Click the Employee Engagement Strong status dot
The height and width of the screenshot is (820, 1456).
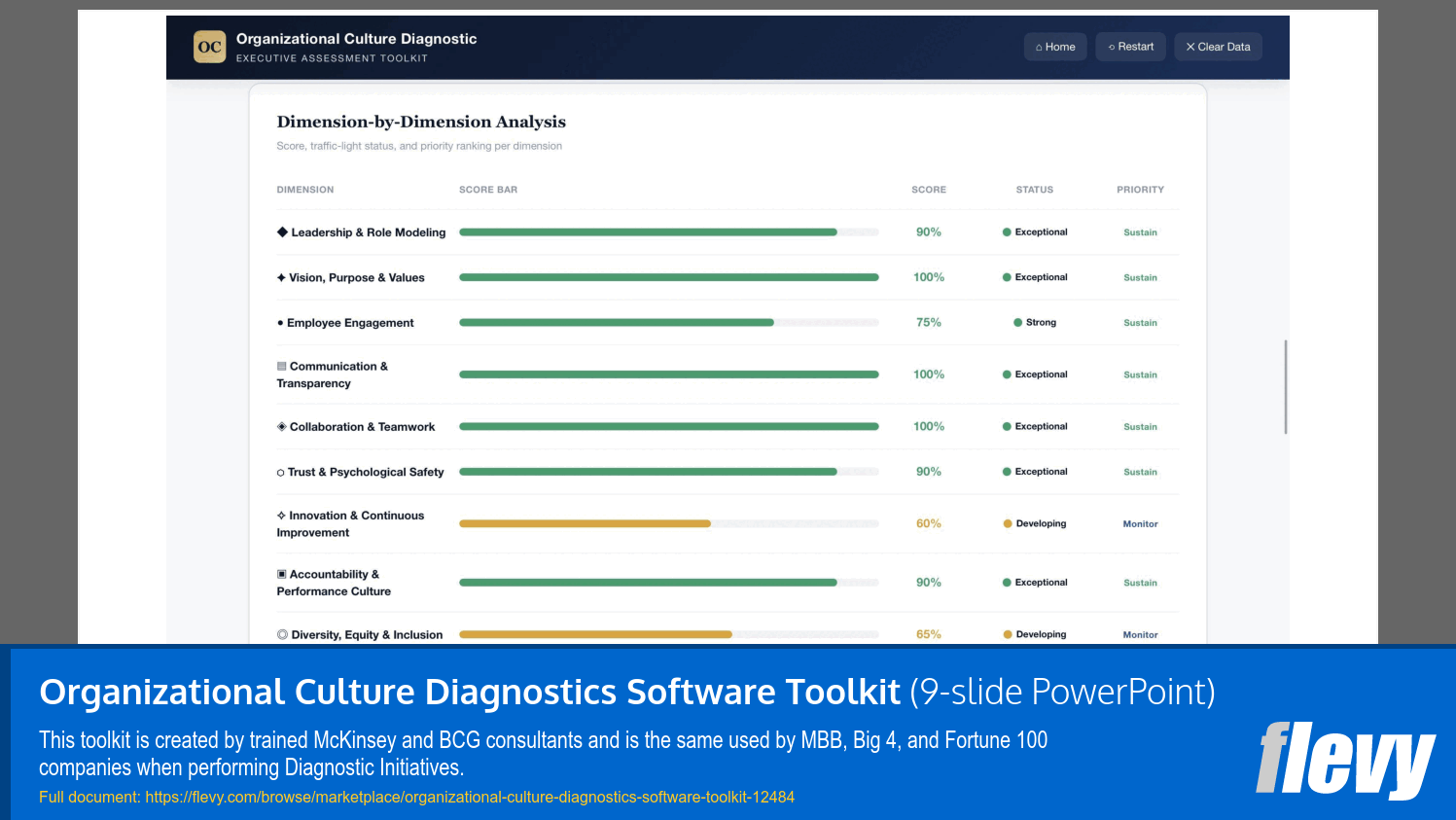click(x=1017, y=323)
